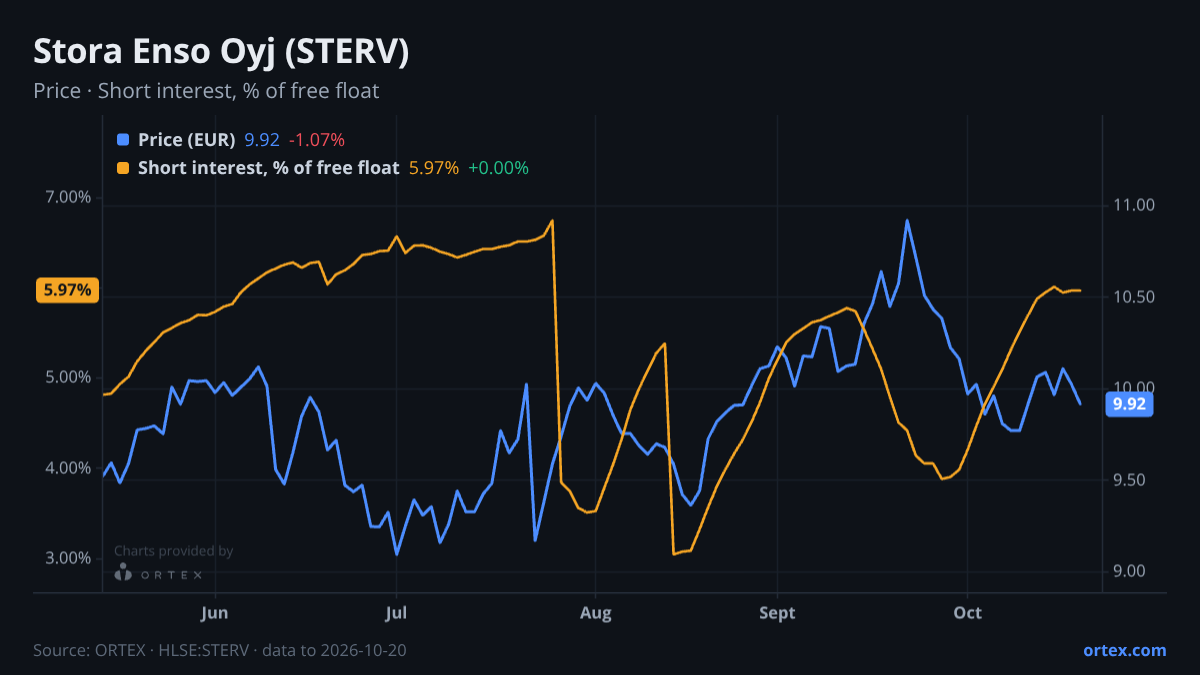Click the 10.50 right axis label
Viewport: 1200px width, 675px height.
click(1132, 297)
